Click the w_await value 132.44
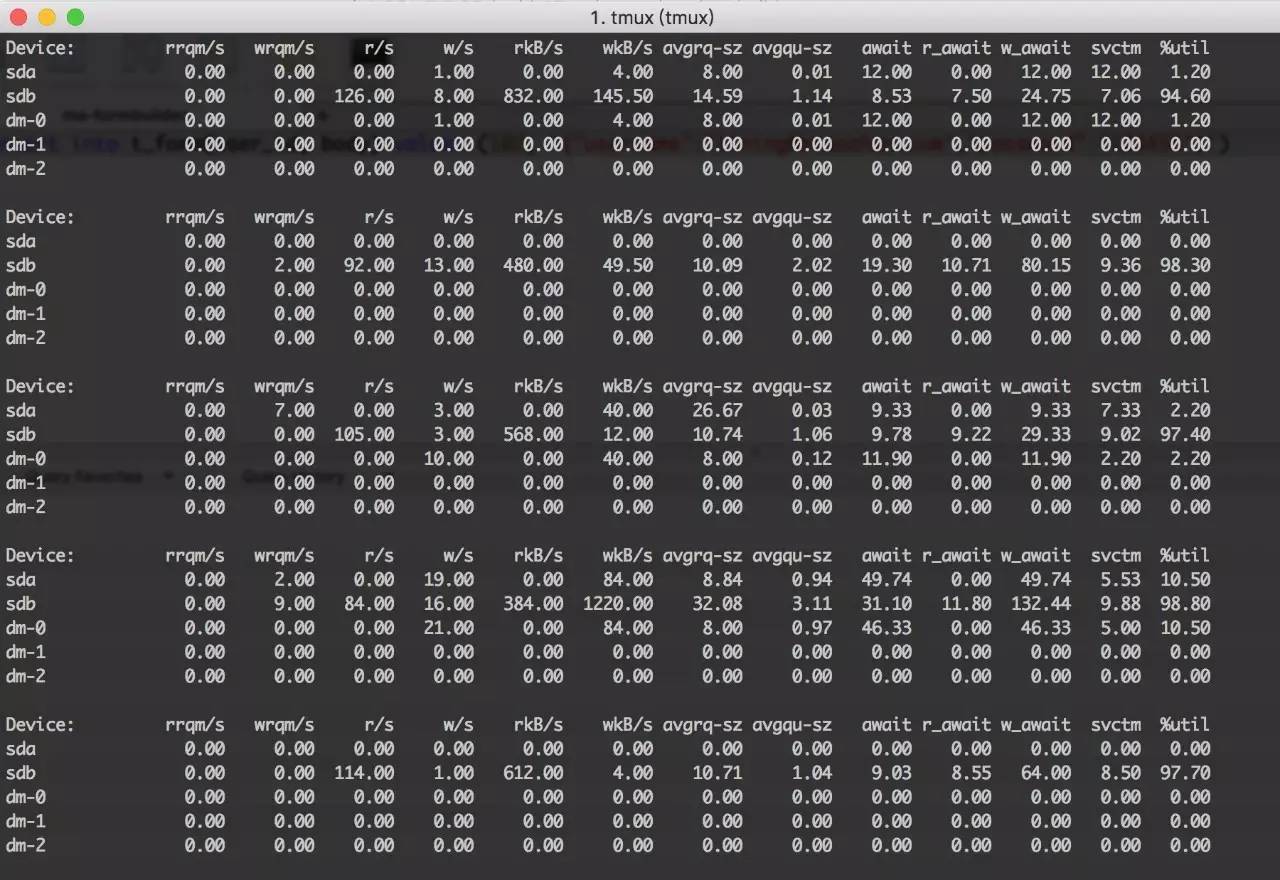1280x880 pixels. [x=1042, y=603]
